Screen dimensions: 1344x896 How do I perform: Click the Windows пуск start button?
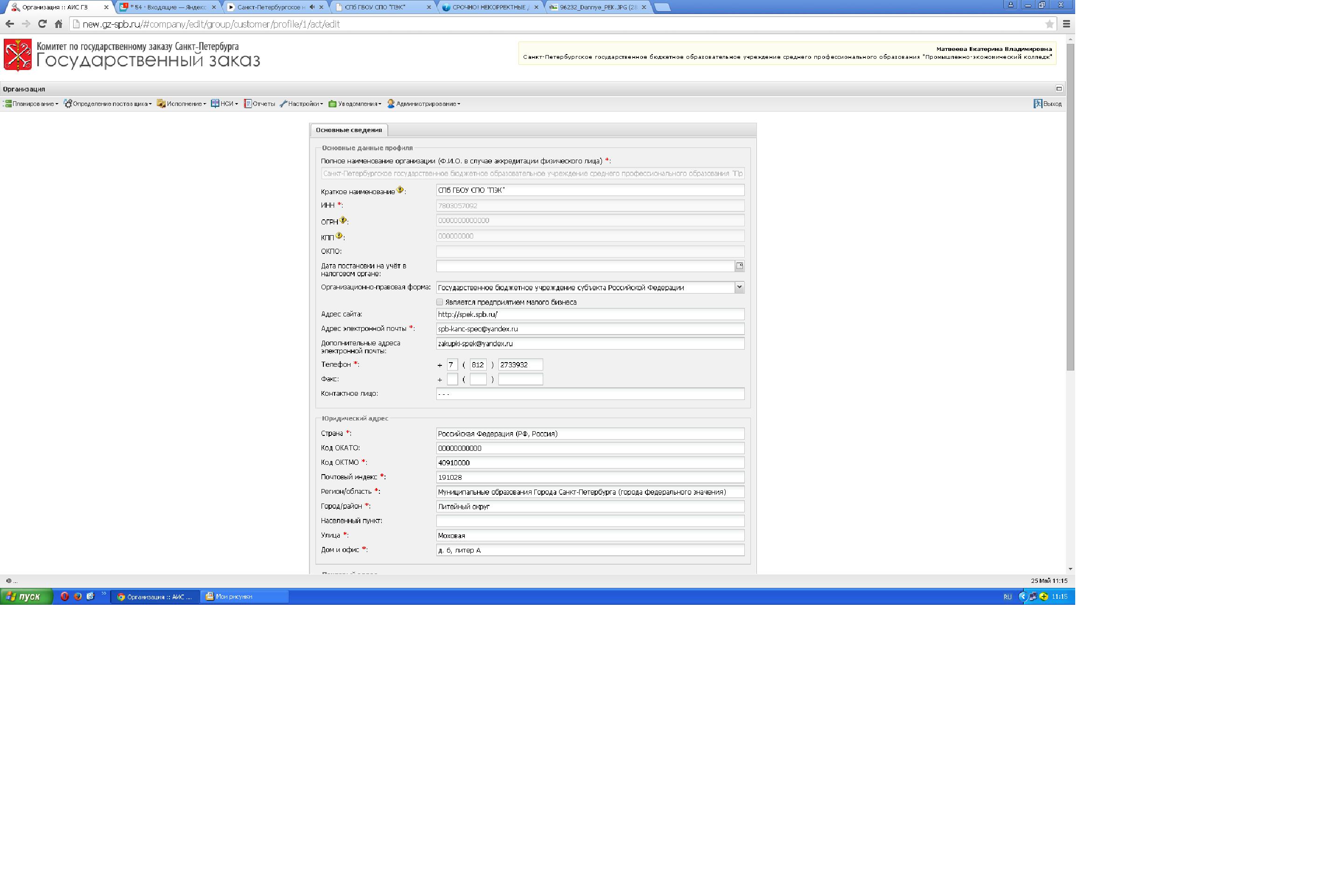pyautogui.click(x=26, y=596)
